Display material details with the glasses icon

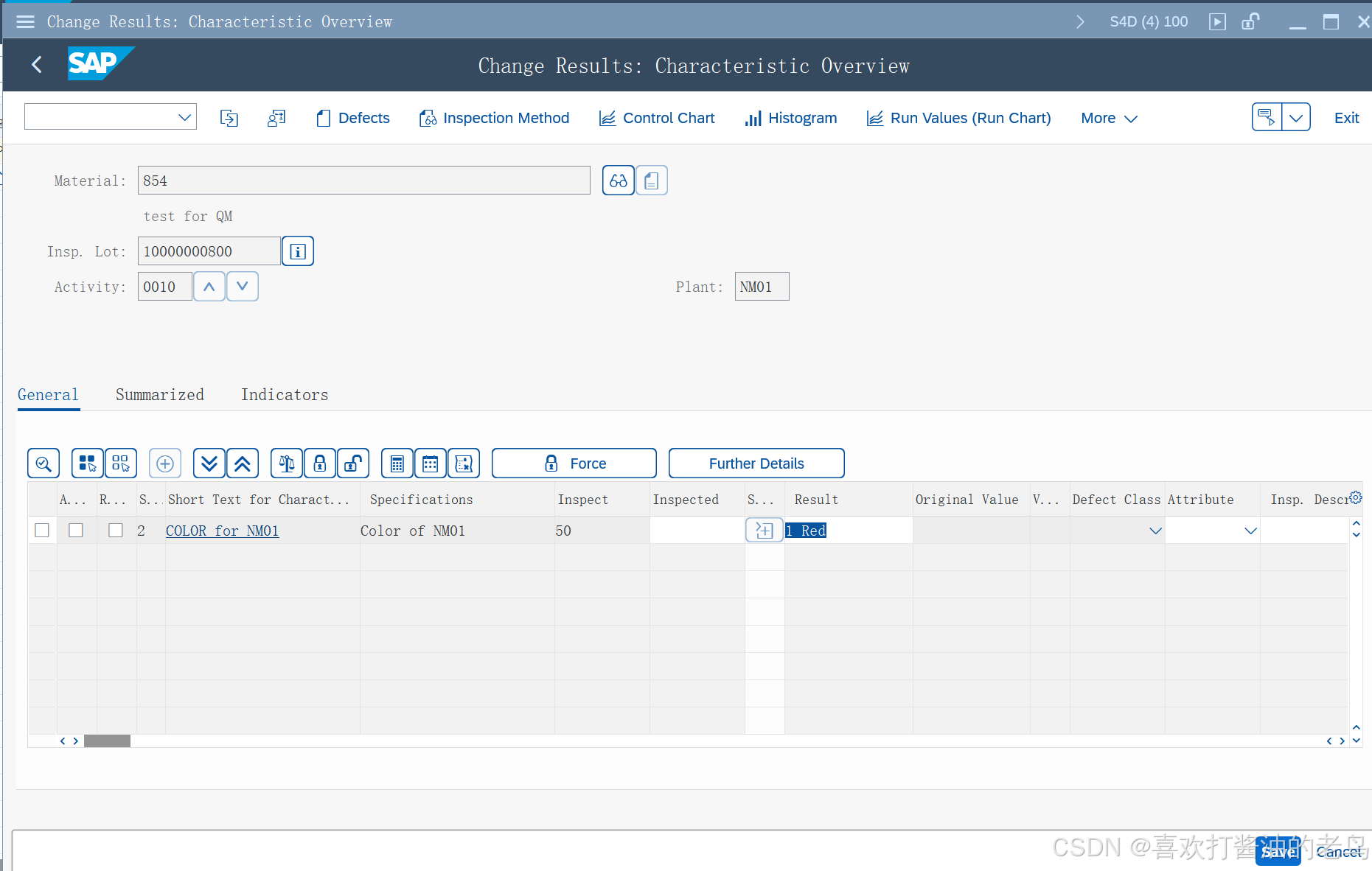point(618,180)
